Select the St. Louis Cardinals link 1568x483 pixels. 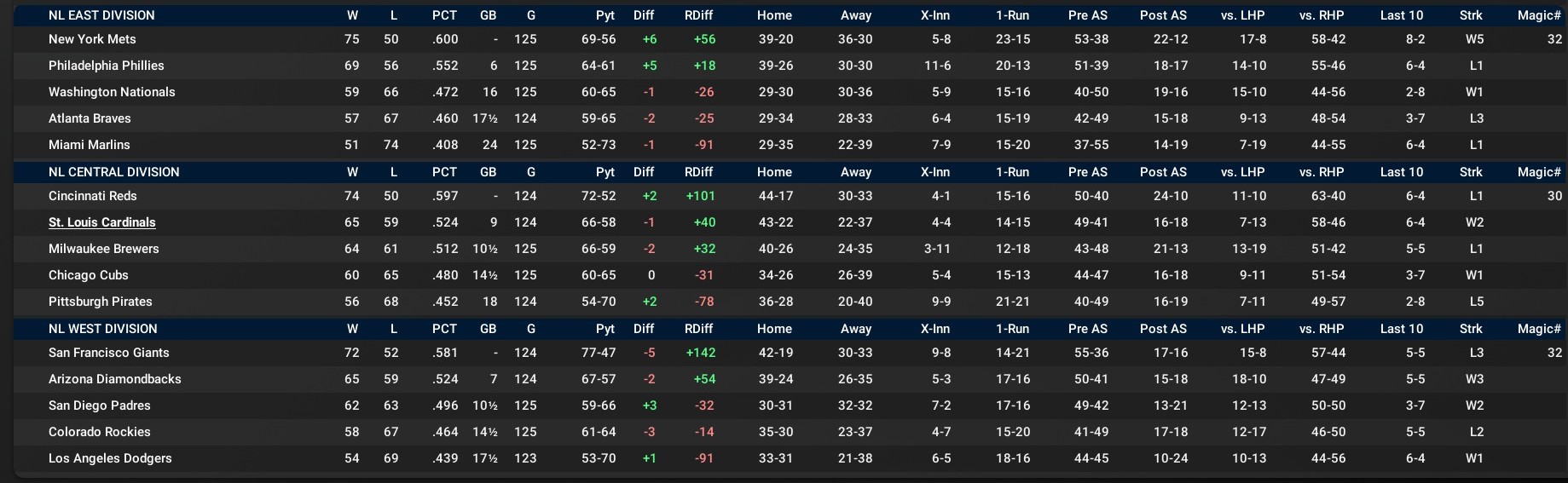click(102, 222)
